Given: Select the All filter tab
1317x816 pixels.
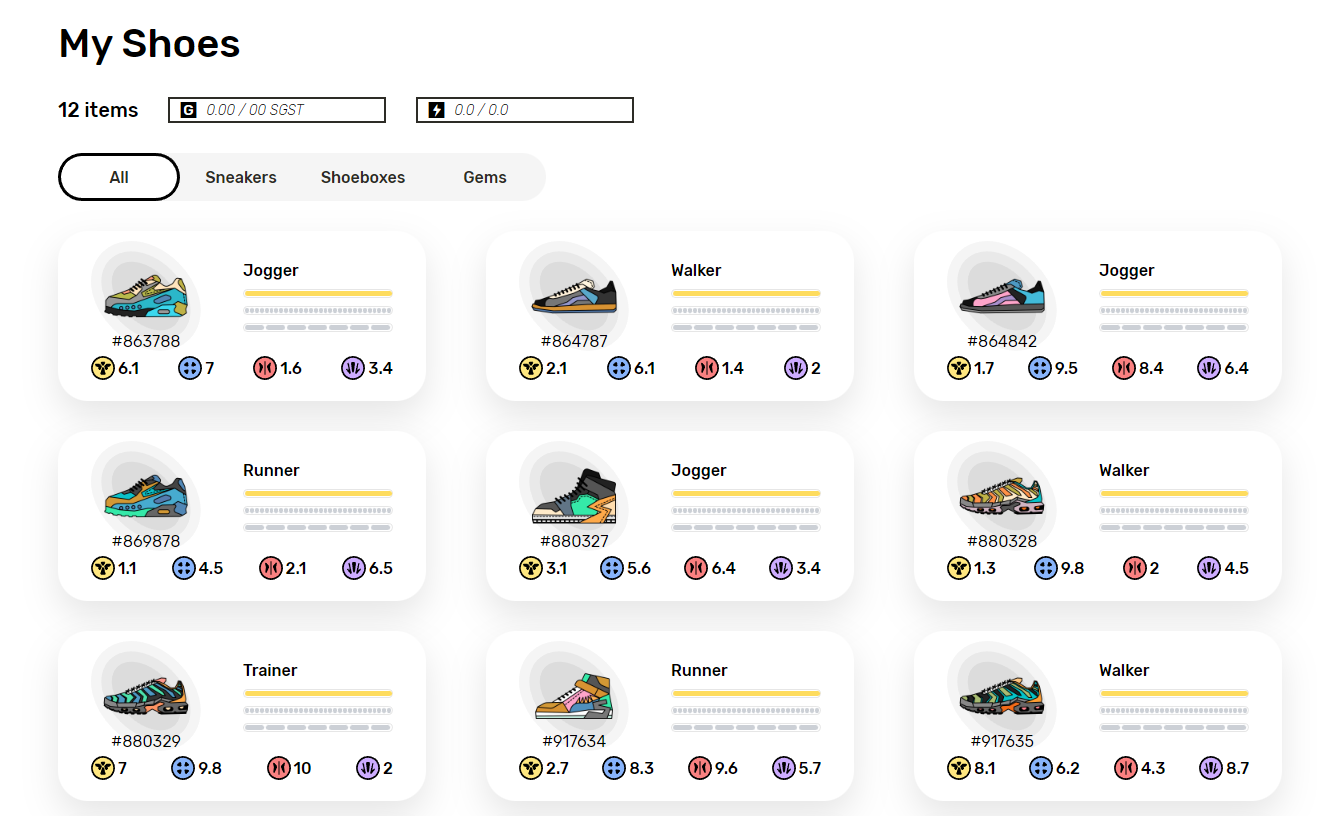Looking at the screenshot, I should [x=119, y=177].
